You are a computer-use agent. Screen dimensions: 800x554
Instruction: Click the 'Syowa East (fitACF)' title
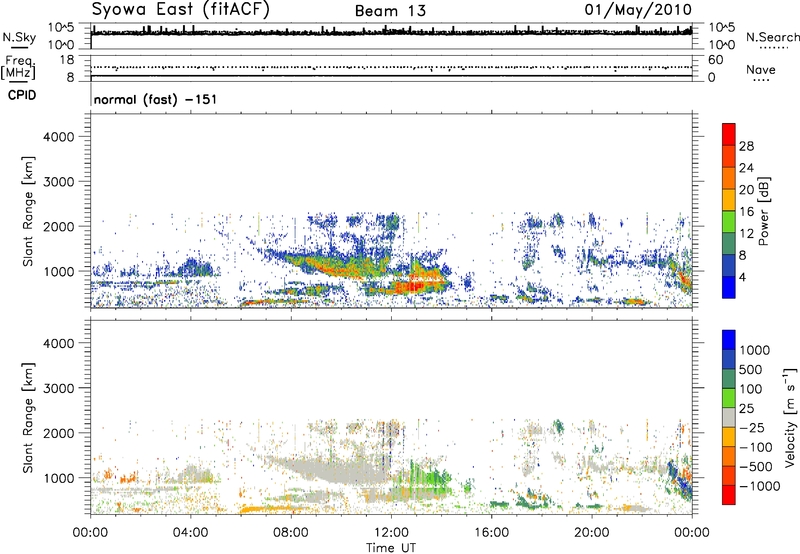point(181,9)
